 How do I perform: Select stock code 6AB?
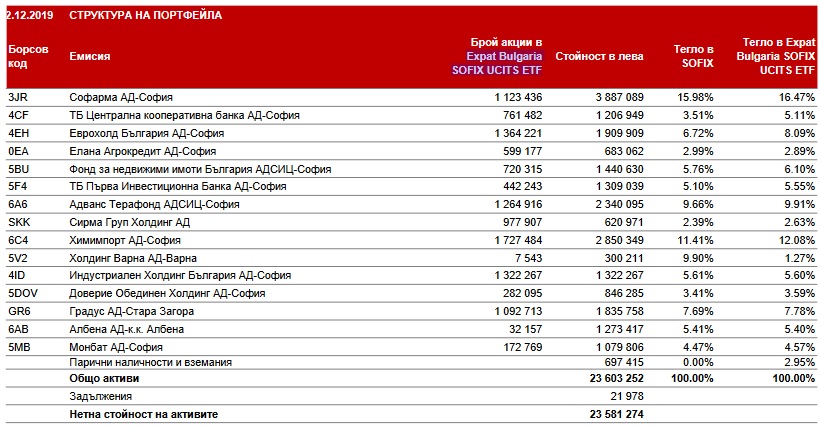click(19, 329)
